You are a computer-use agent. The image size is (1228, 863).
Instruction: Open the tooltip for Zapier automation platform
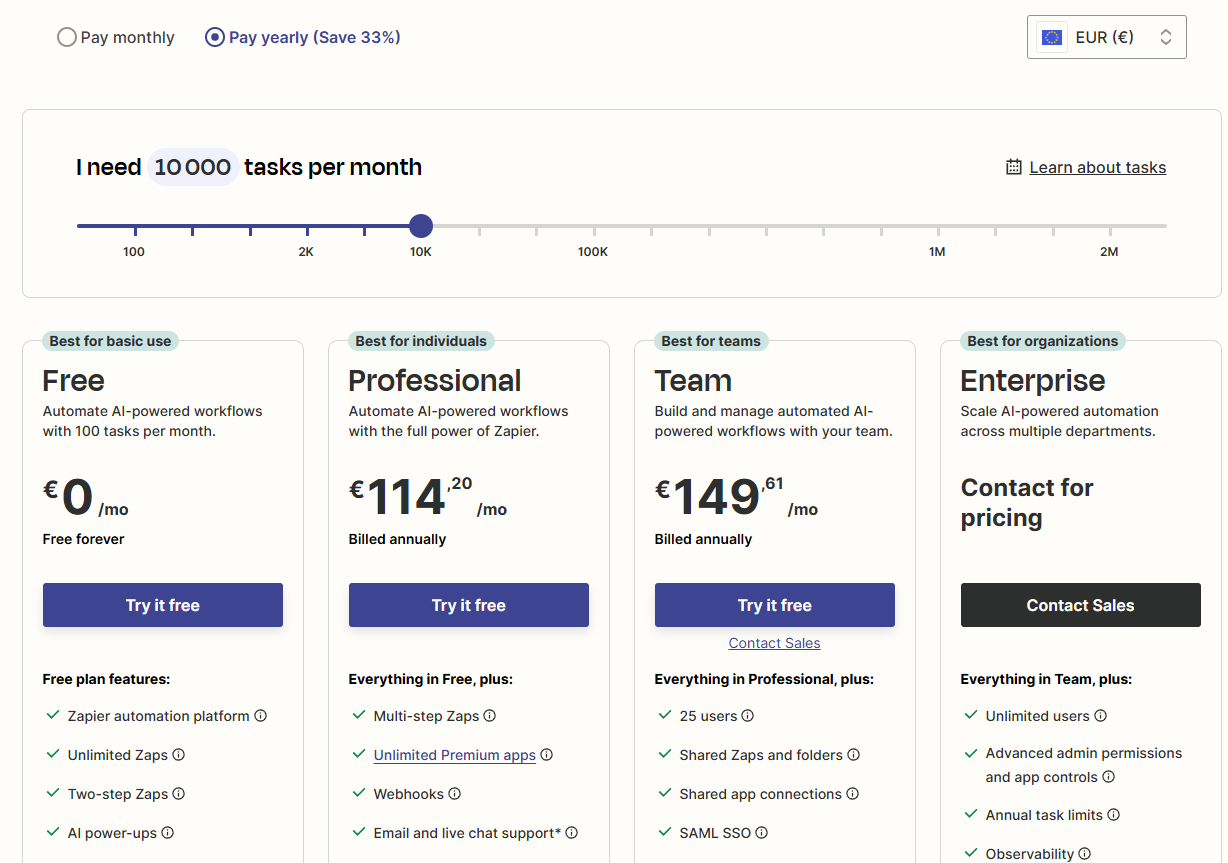tap(261, 715)
